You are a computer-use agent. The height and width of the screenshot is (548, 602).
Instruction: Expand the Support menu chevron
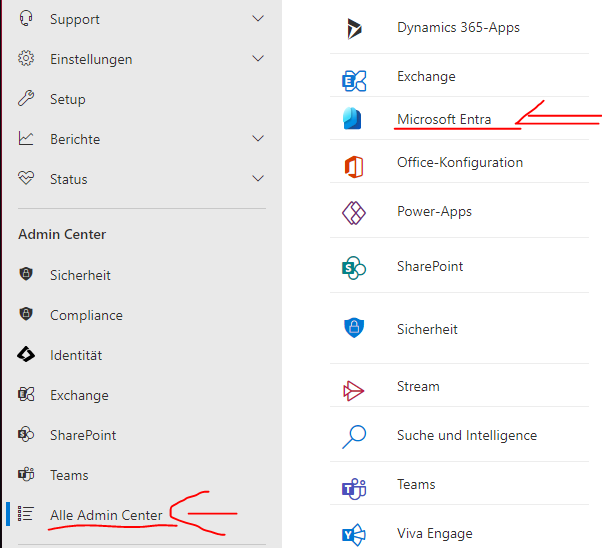click(x=258, y=19)
